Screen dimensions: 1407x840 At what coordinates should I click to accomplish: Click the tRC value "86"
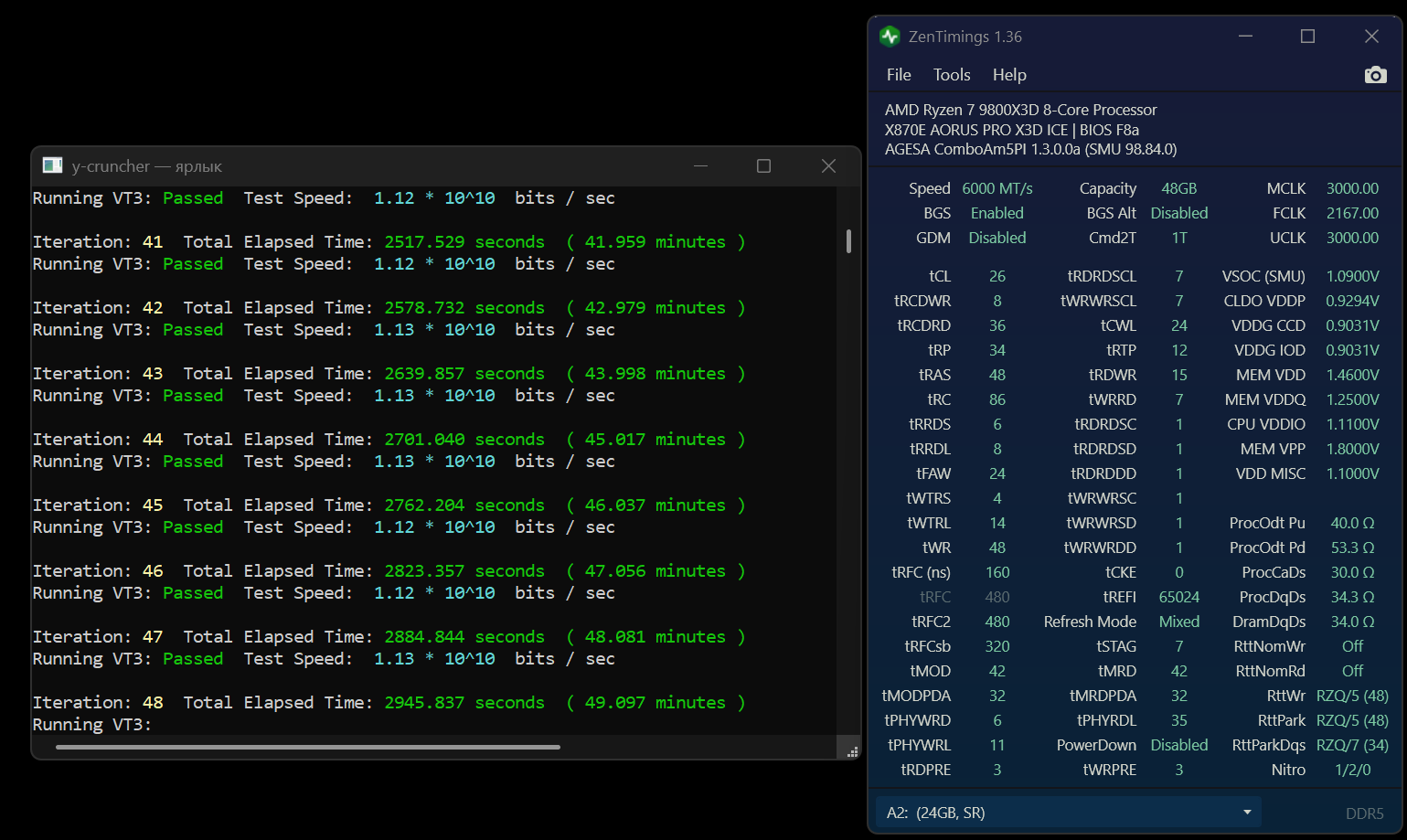pyautogui.click(x=997, y=399)
